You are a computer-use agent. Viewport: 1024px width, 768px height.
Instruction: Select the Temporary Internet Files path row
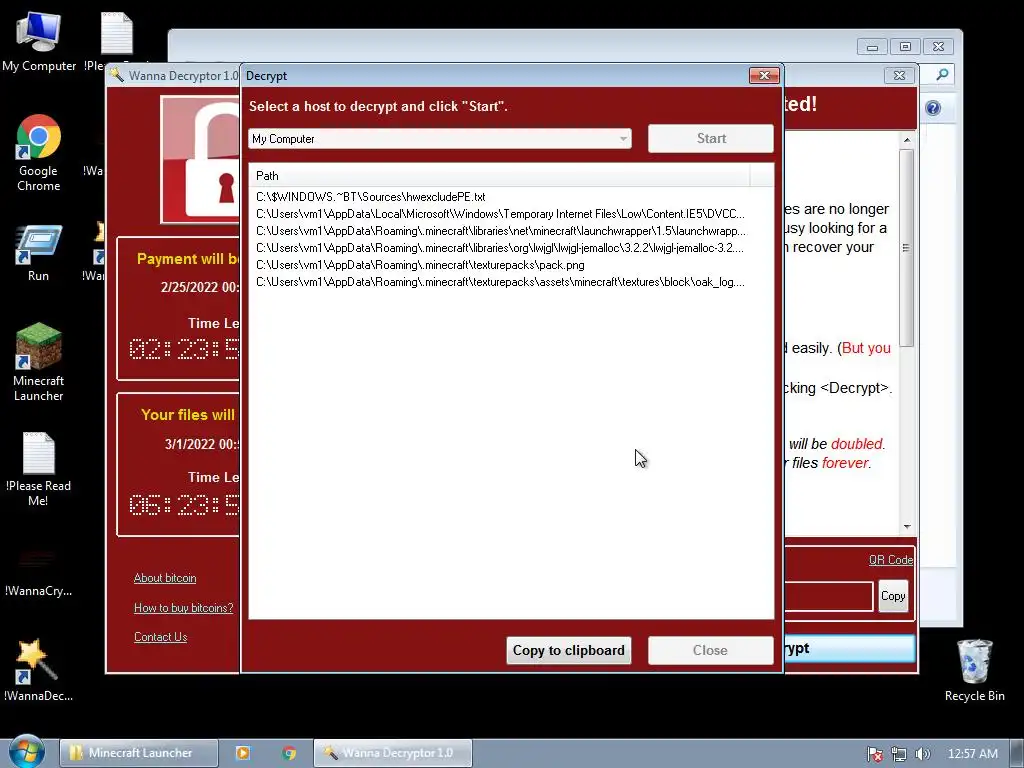coord(500,214)
